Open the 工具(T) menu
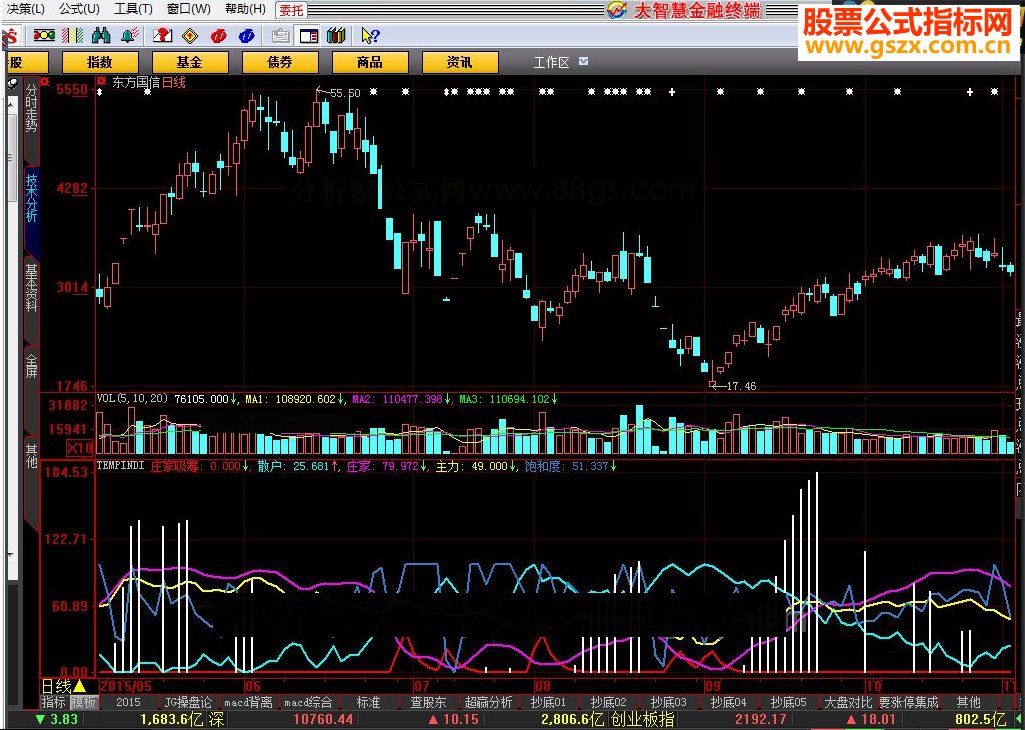Image resolution: width=1025 pixels, height=730 pixels. click(x=133, y=10)
